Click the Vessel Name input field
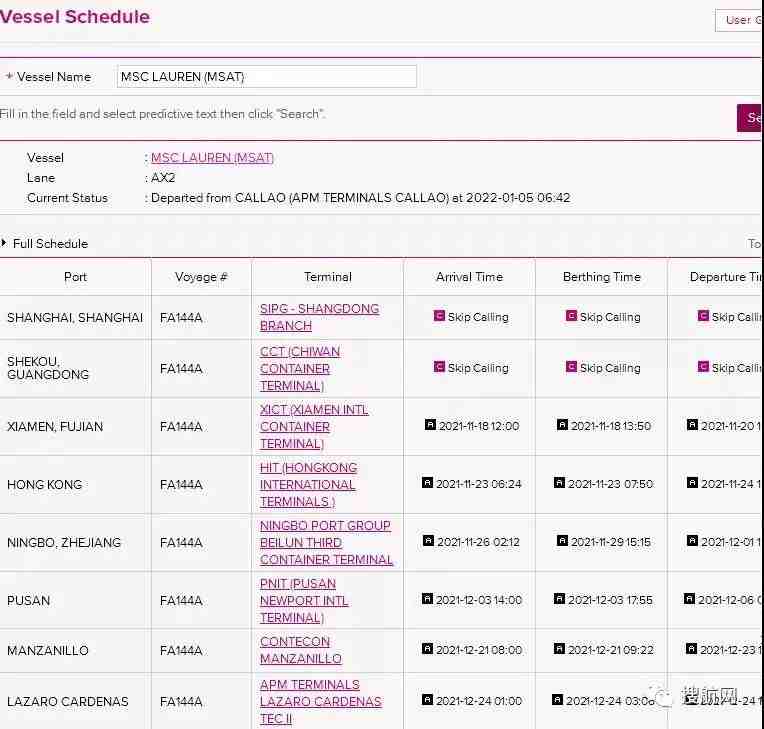 [x=267, y=77]
